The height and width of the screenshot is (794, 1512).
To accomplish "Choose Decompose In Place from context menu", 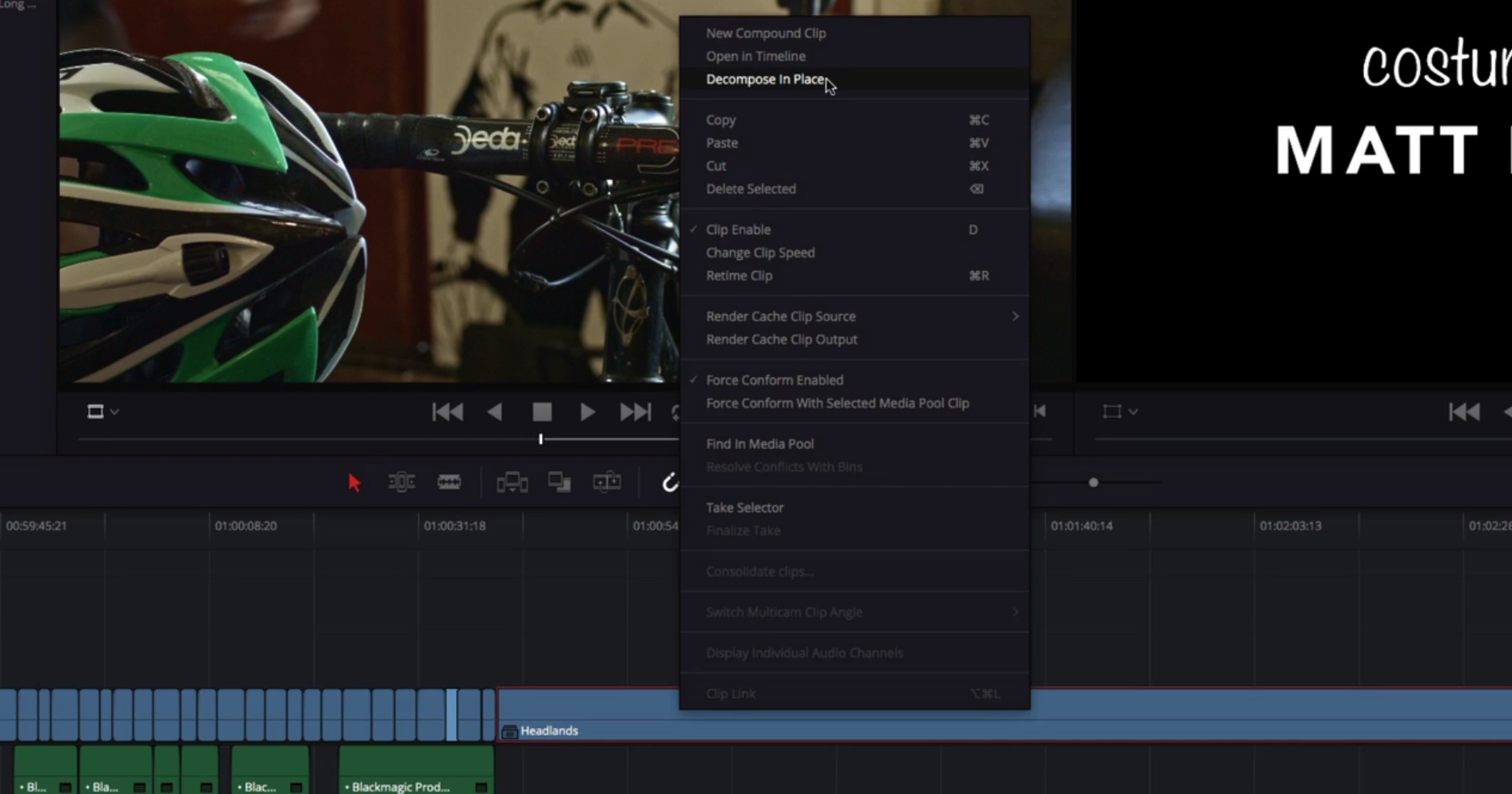I will (764, 79).
